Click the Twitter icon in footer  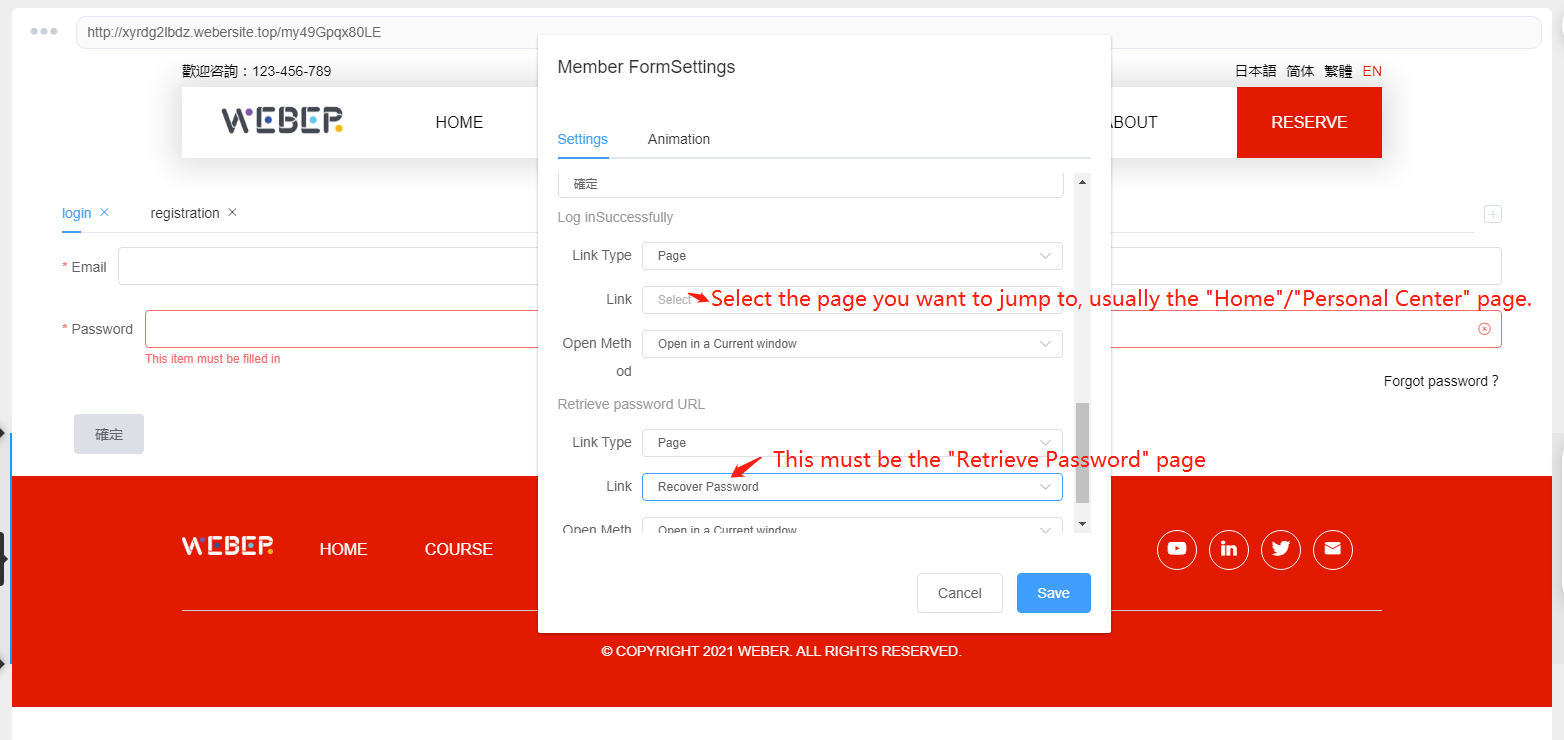pyautogui.click(x=1280, y=549)
